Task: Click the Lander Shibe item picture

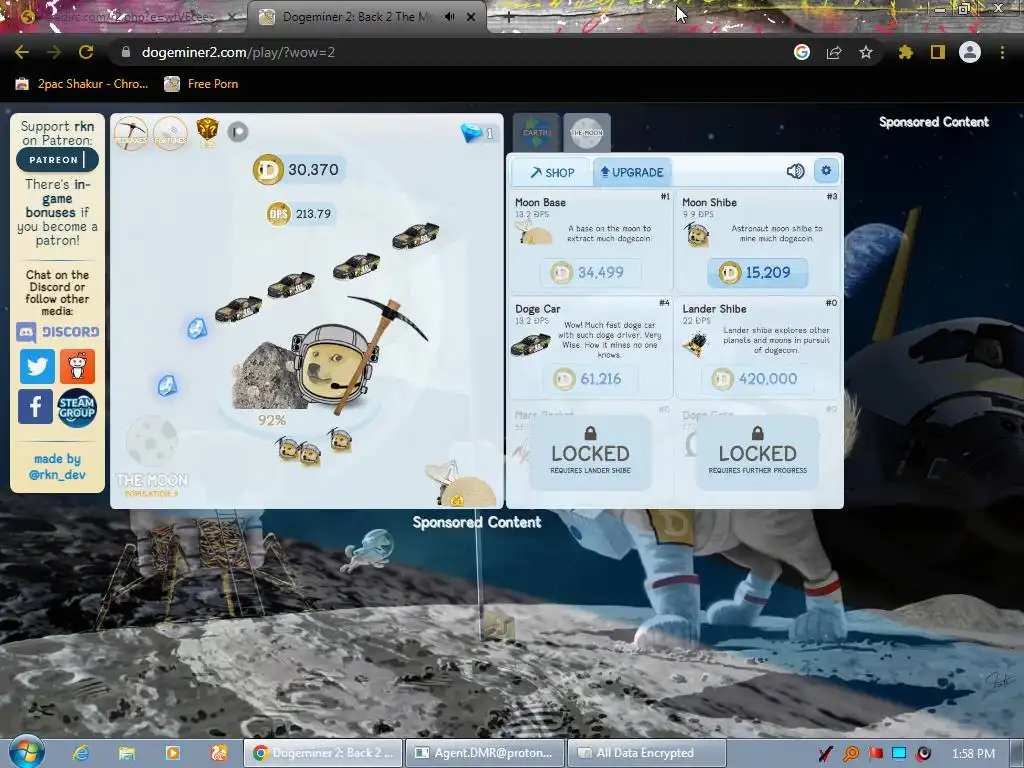Action: [697, 343]
